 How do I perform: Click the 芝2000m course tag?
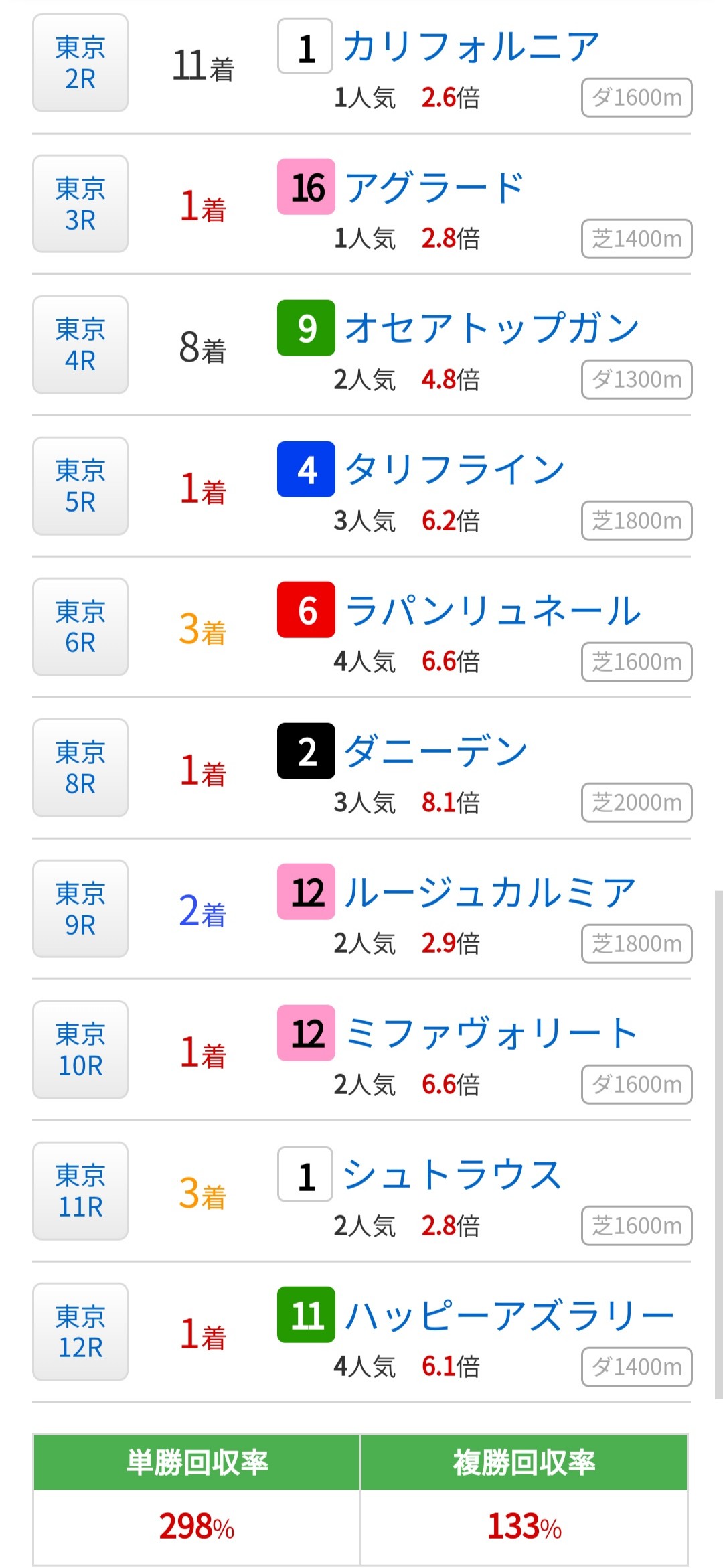click(x=637, y=802)
